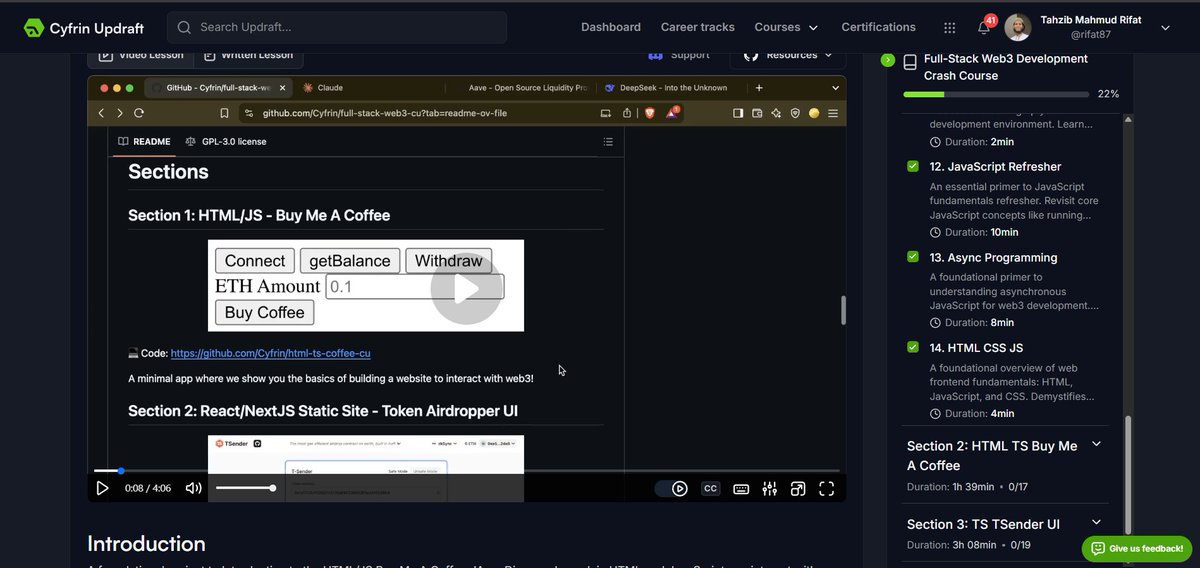Click the Support link
Screen dimensions: 1200x568
pos(679,55)
